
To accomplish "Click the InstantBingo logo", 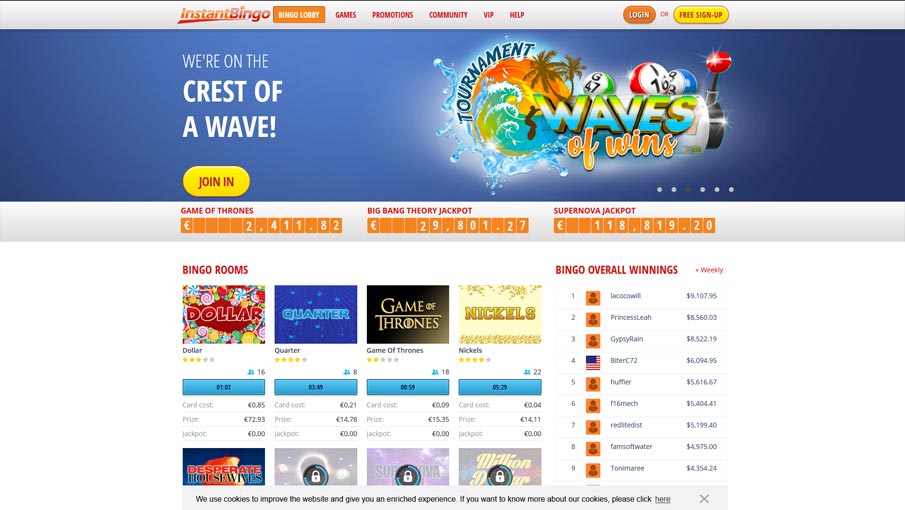I will click(224, 14).
